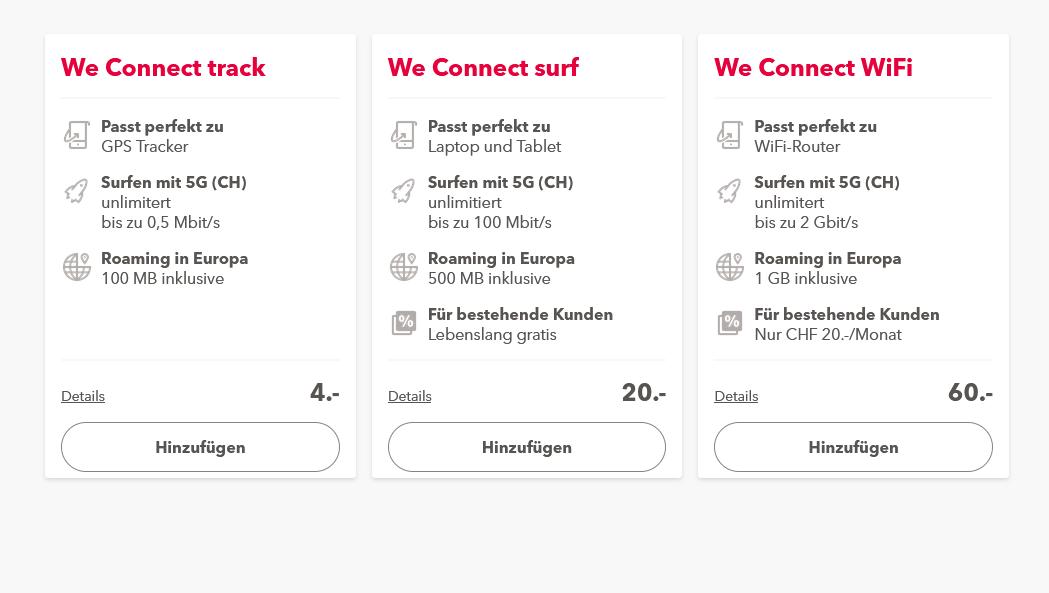Add We Connect WiFi with Hinzufügen button
The image size is (1049, 593).
point(853,447)
